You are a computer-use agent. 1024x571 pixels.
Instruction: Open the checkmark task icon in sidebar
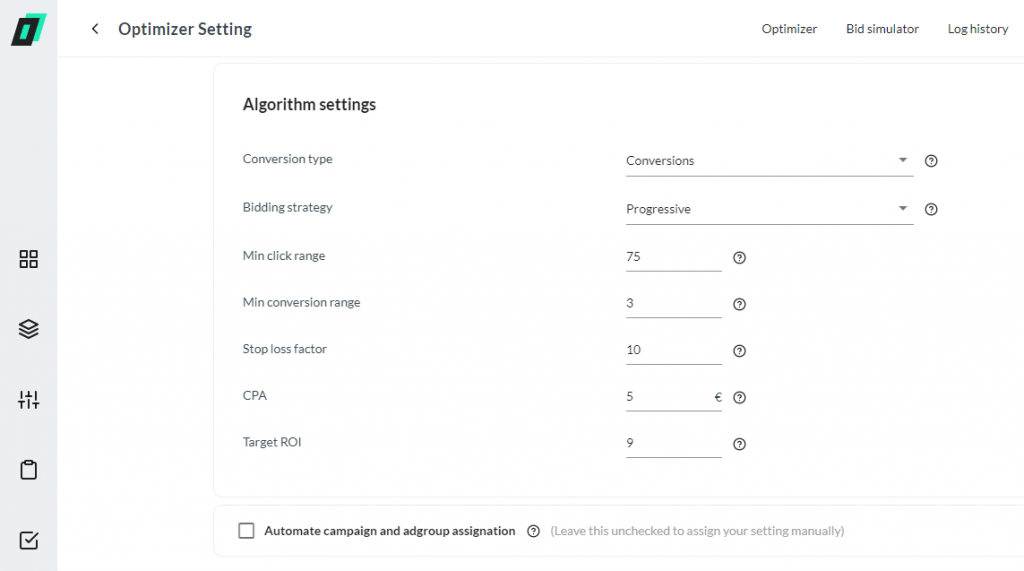coord(29,540)
